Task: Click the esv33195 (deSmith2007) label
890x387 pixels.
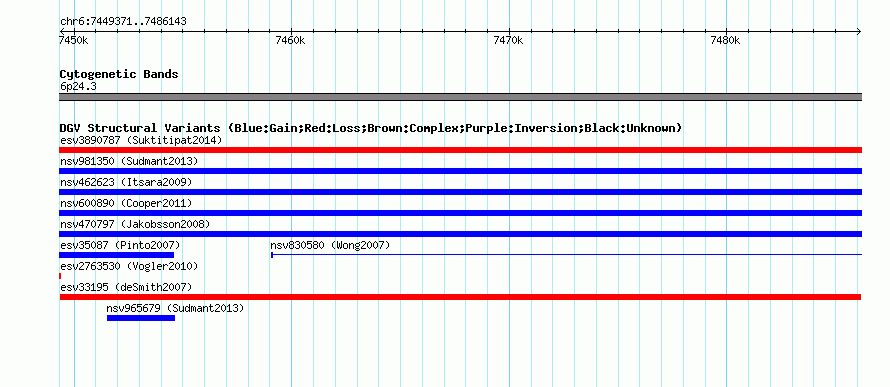Action: point(126,287)
